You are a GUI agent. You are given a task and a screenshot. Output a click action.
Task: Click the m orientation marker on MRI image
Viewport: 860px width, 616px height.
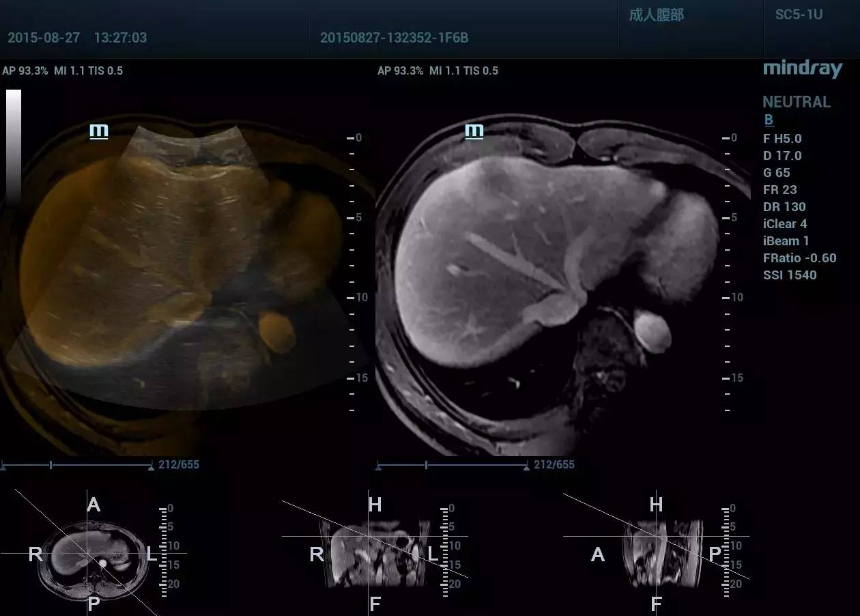(x=474, y=131)
